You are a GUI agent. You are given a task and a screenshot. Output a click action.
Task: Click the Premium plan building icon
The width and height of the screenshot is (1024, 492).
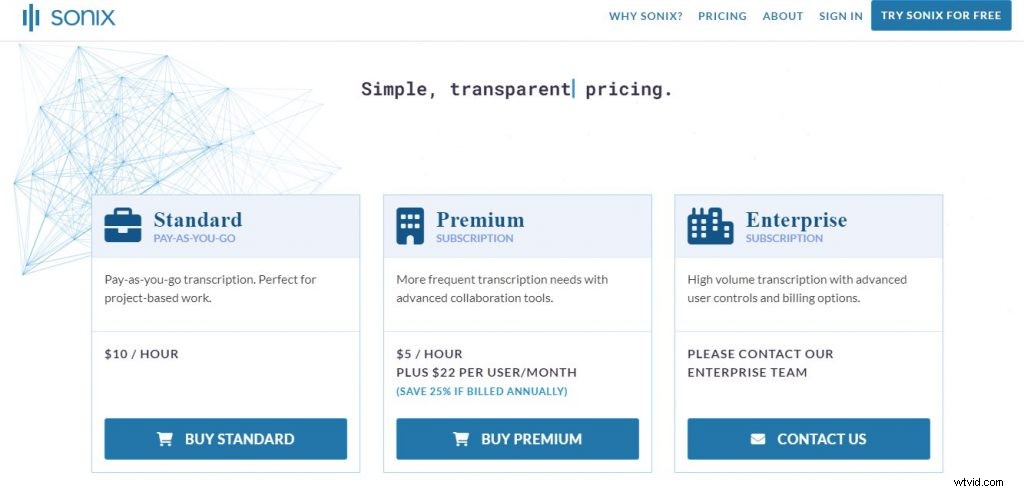click(x=410, y=226)
